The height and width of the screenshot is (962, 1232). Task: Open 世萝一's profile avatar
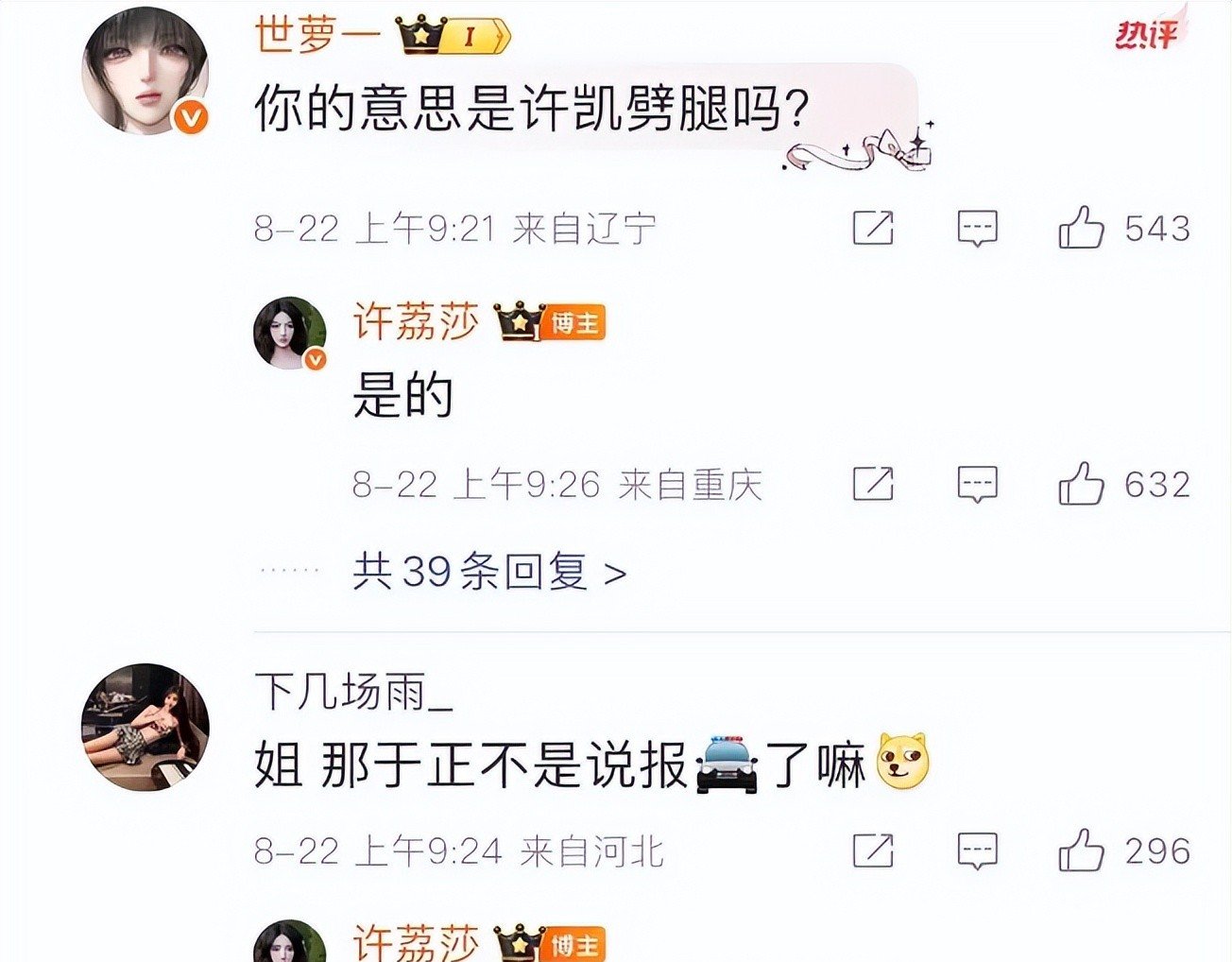(145, 72)
